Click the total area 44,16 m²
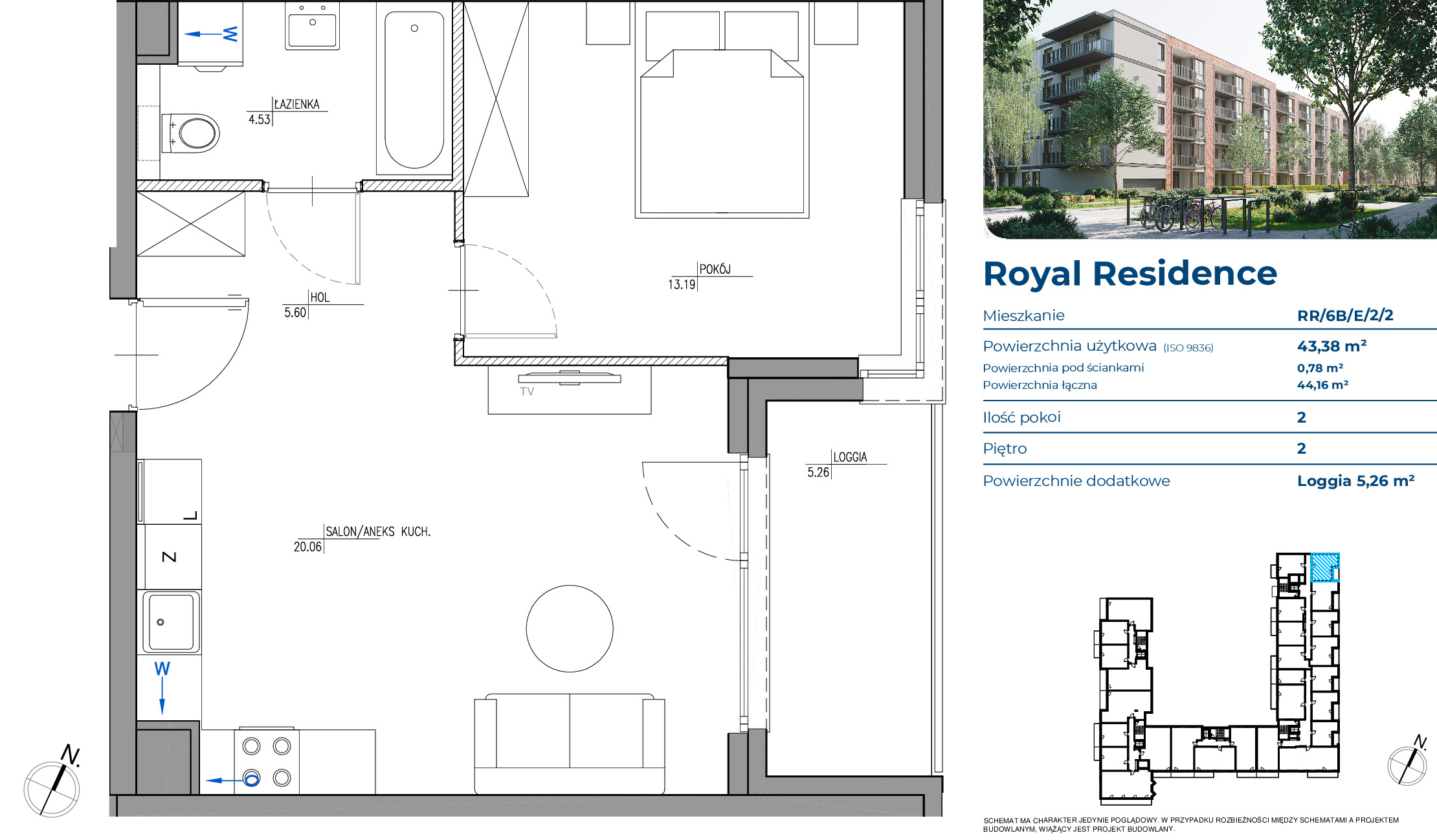The height and width of the screenshot is (840, 1437). (1322, 385)
